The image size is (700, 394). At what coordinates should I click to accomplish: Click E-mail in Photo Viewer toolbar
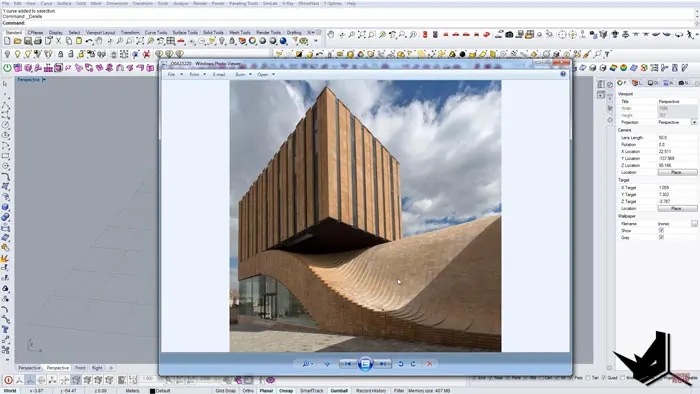click(219, 75)
